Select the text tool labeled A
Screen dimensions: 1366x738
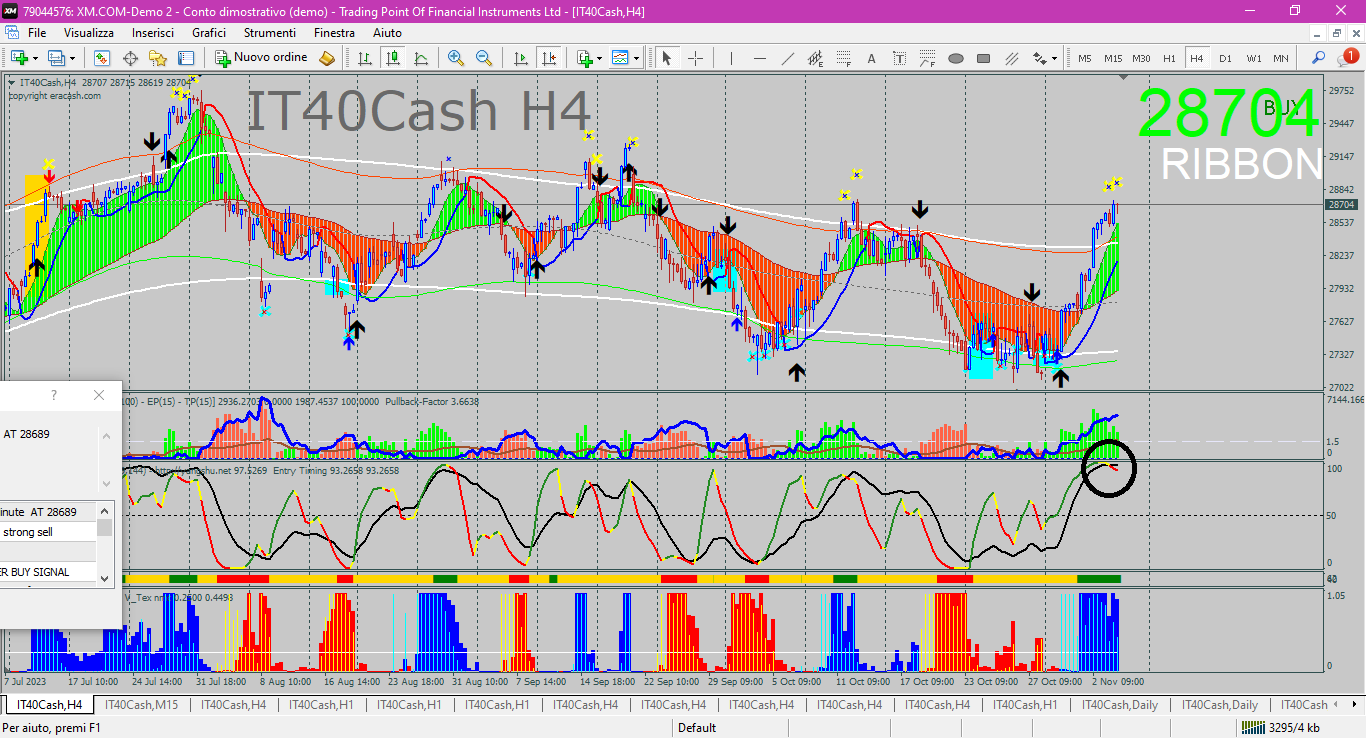871,58
